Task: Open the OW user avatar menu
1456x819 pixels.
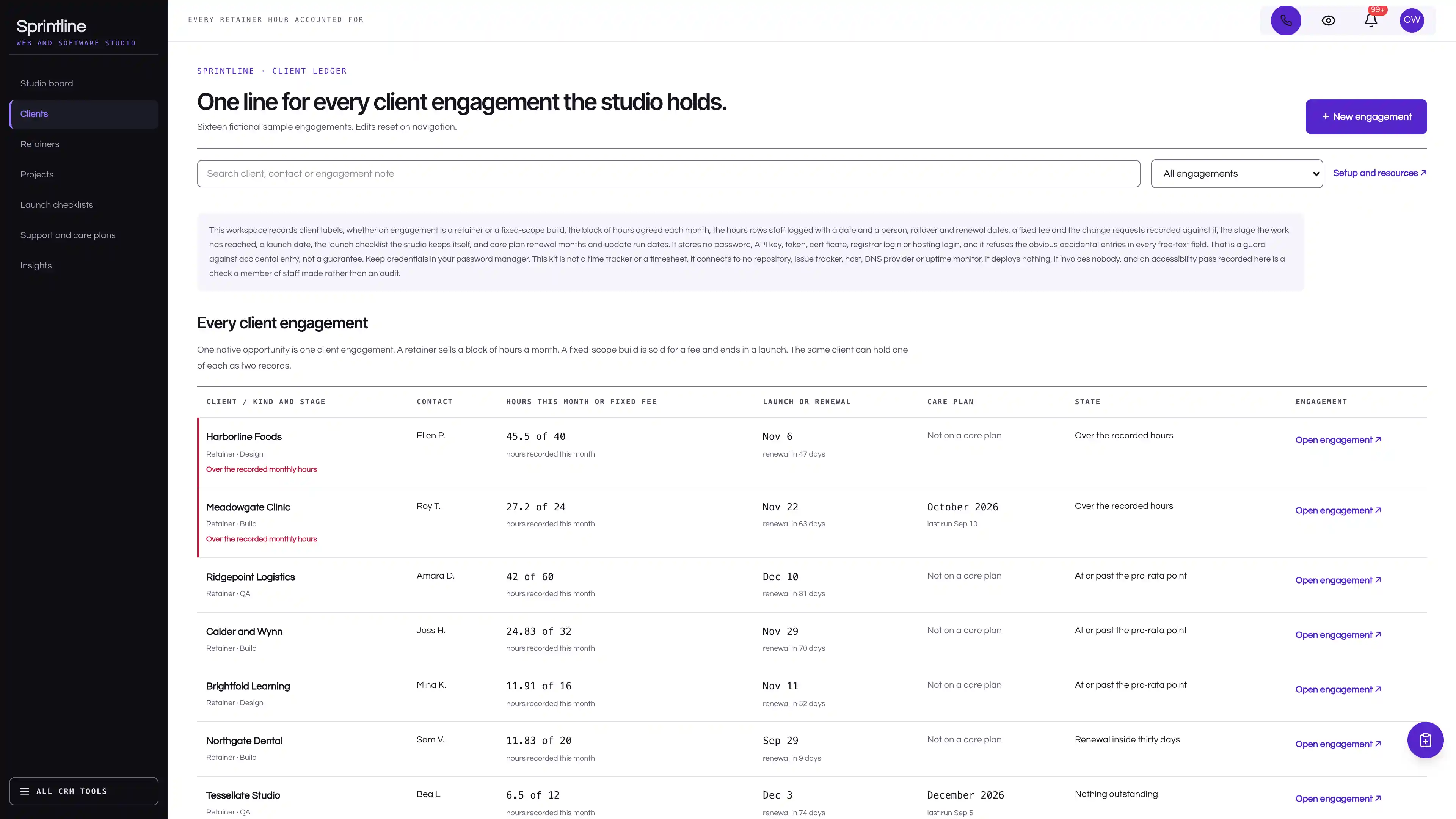Action: pyautogui.click(x=1412, y=20)
